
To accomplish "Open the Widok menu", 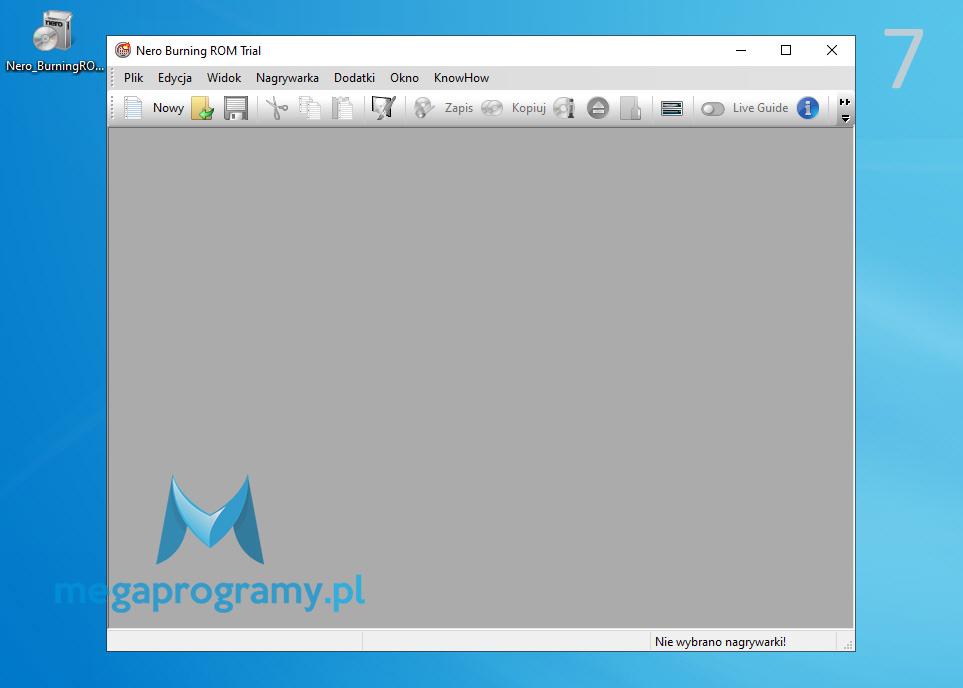I will 224,78.
